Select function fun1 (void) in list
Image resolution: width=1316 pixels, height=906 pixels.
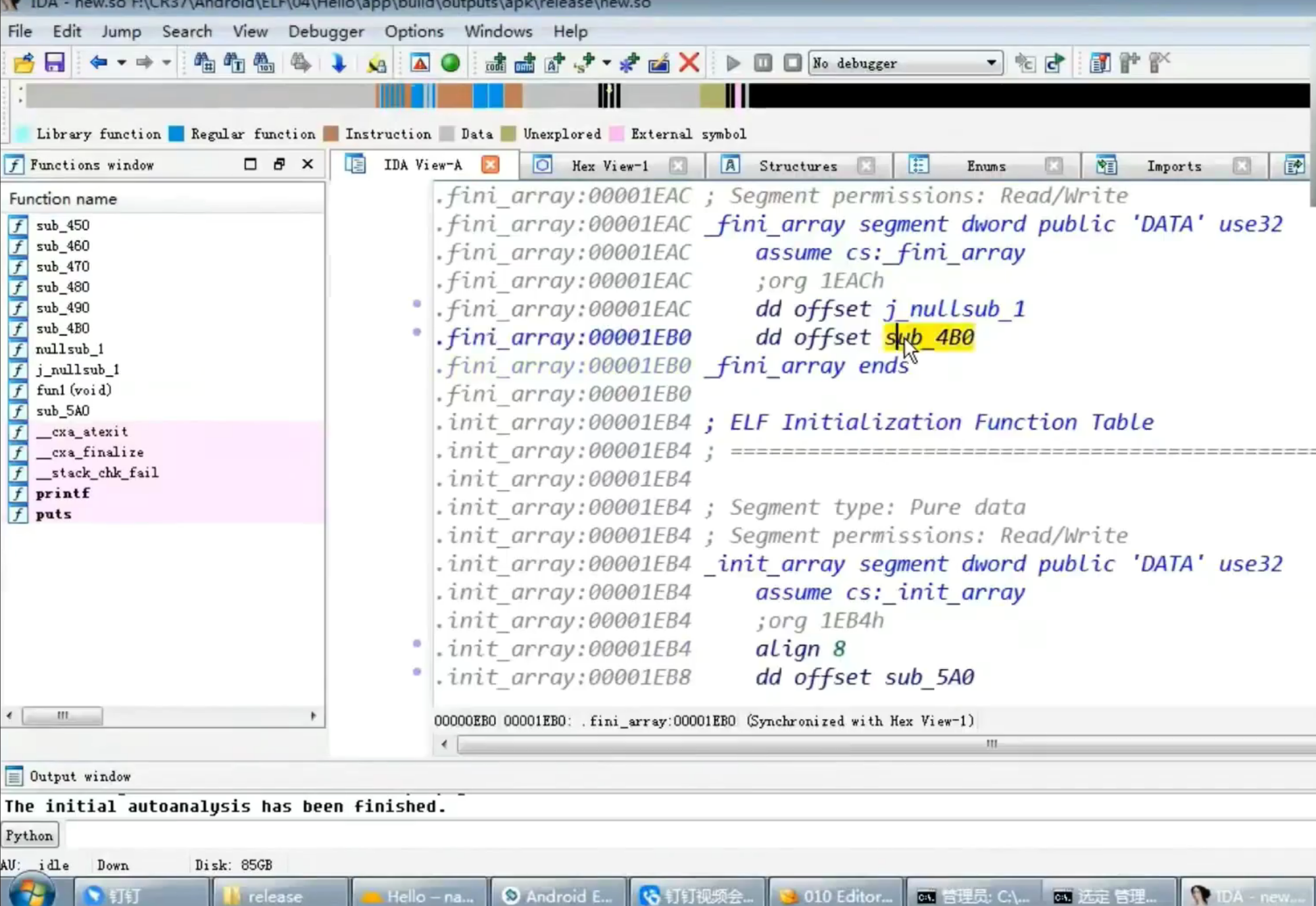(x=74, y=390)
